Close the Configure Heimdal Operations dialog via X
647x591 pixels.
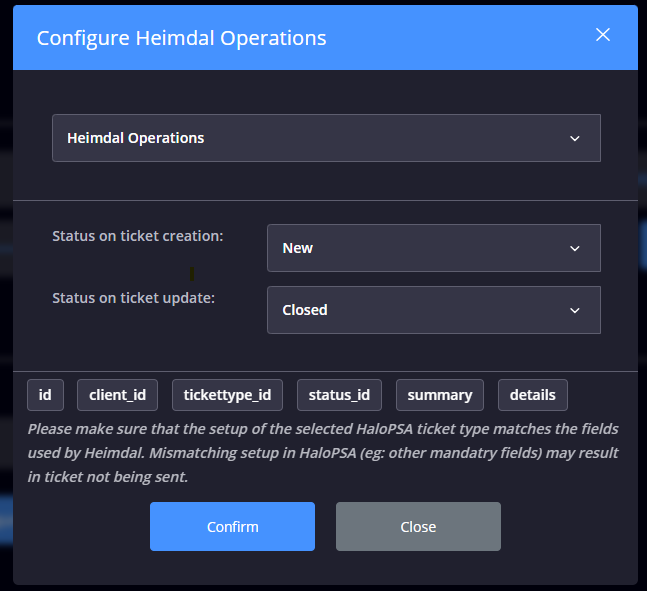[603, 35]
